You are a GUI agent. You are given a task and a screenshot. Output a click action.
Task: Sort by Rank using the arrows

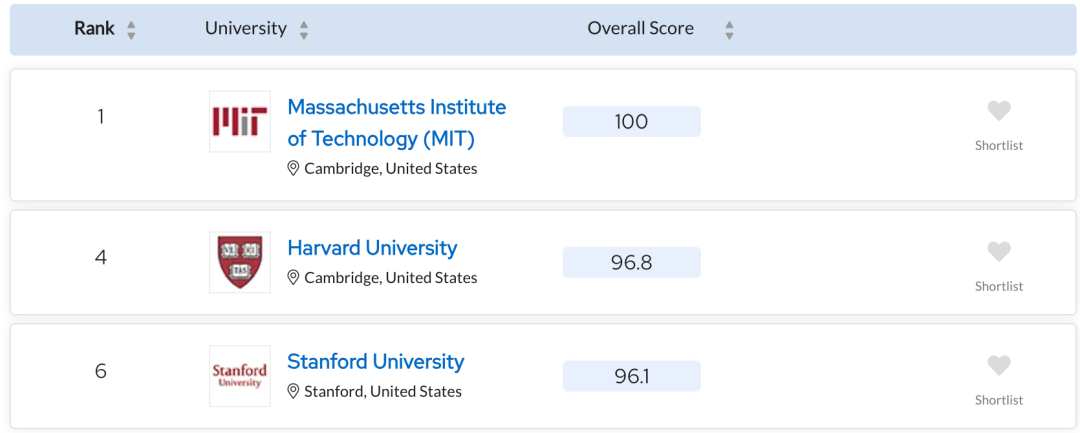[131, 30]
